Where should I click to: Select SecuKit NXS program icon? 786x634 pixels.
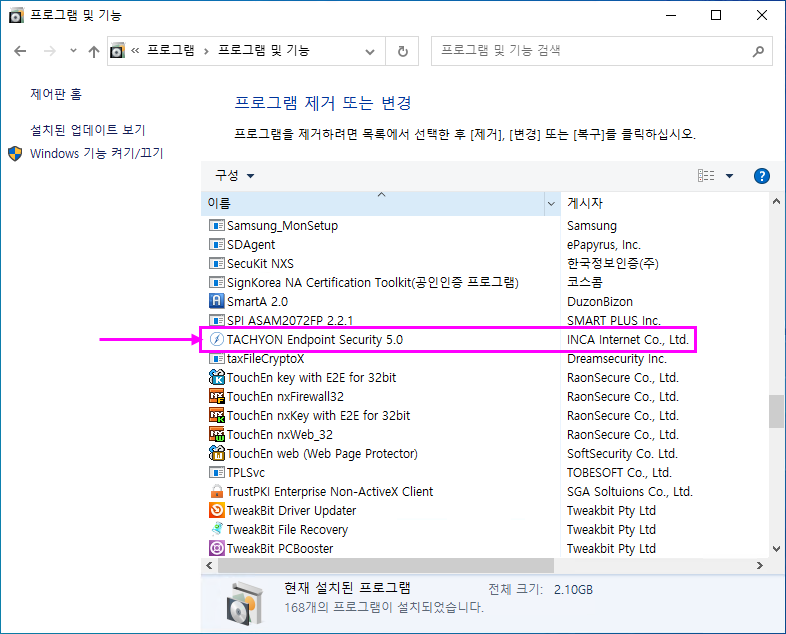coord(217,264)
